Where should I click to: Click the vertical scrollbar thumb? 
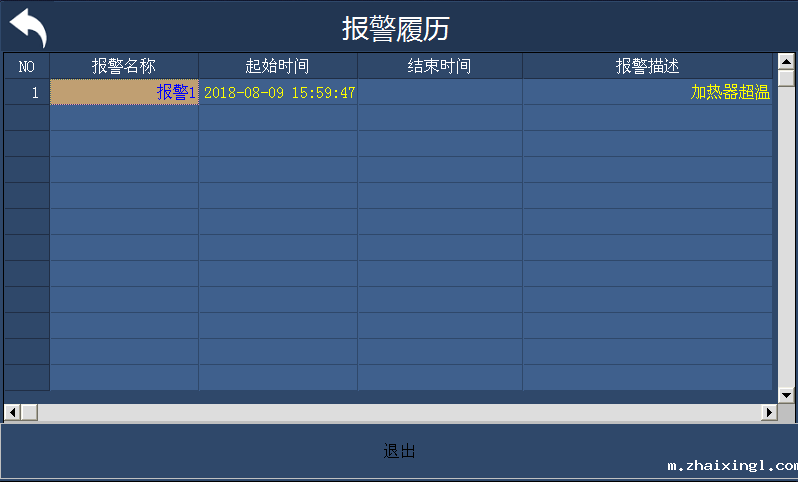(786, 78)
